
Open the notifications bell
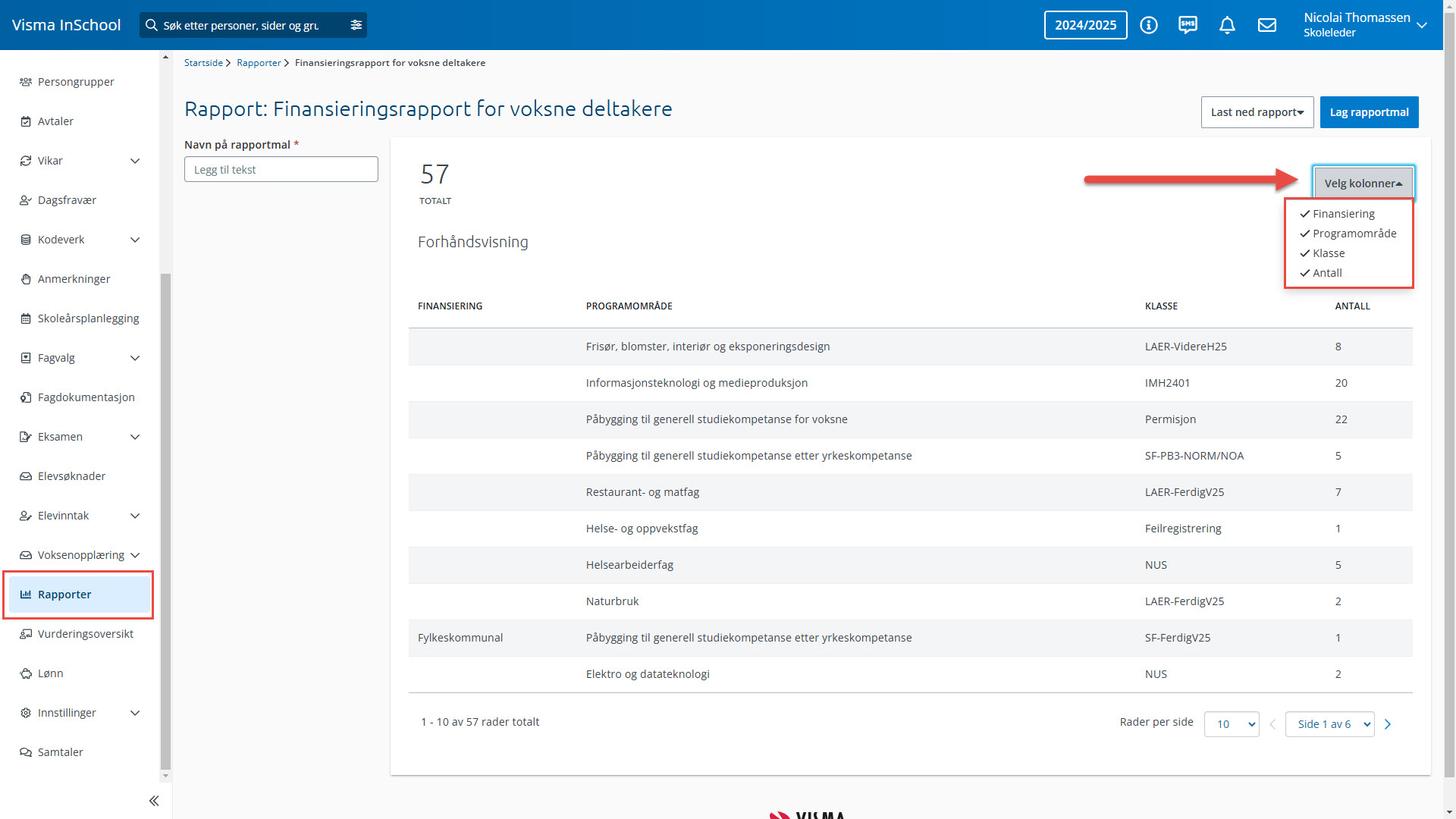click(1227, 25)
